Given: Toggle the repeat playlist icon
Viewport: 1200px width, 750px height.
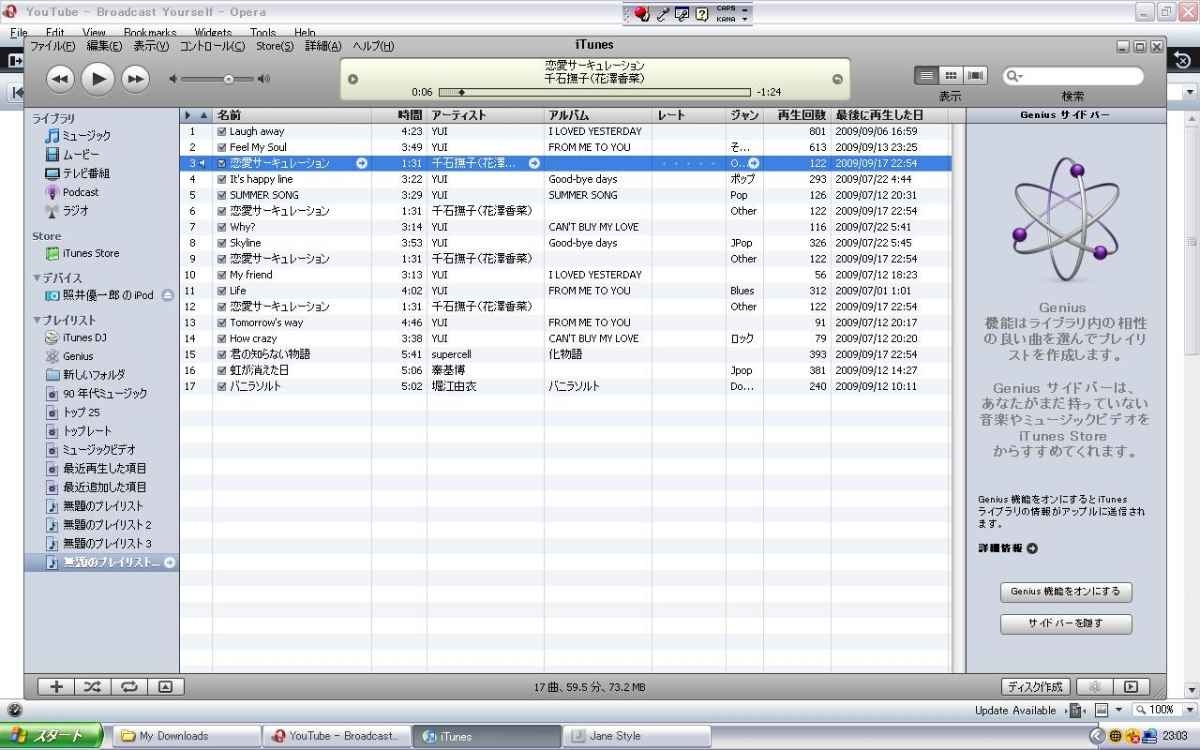Looking at the screenshot, I should (x=129, y=687).
